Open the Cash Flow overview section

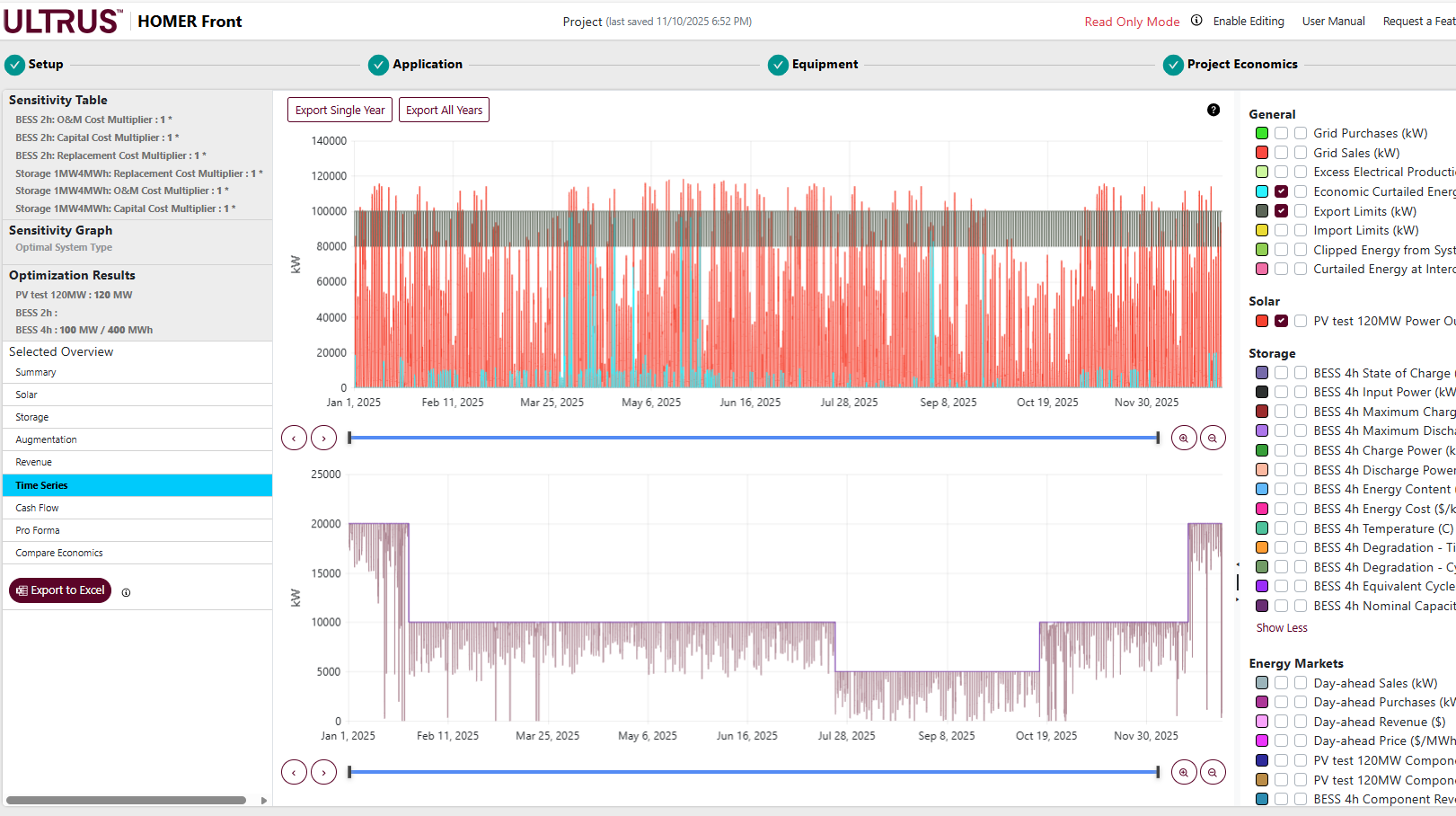(x=37, y=508)
